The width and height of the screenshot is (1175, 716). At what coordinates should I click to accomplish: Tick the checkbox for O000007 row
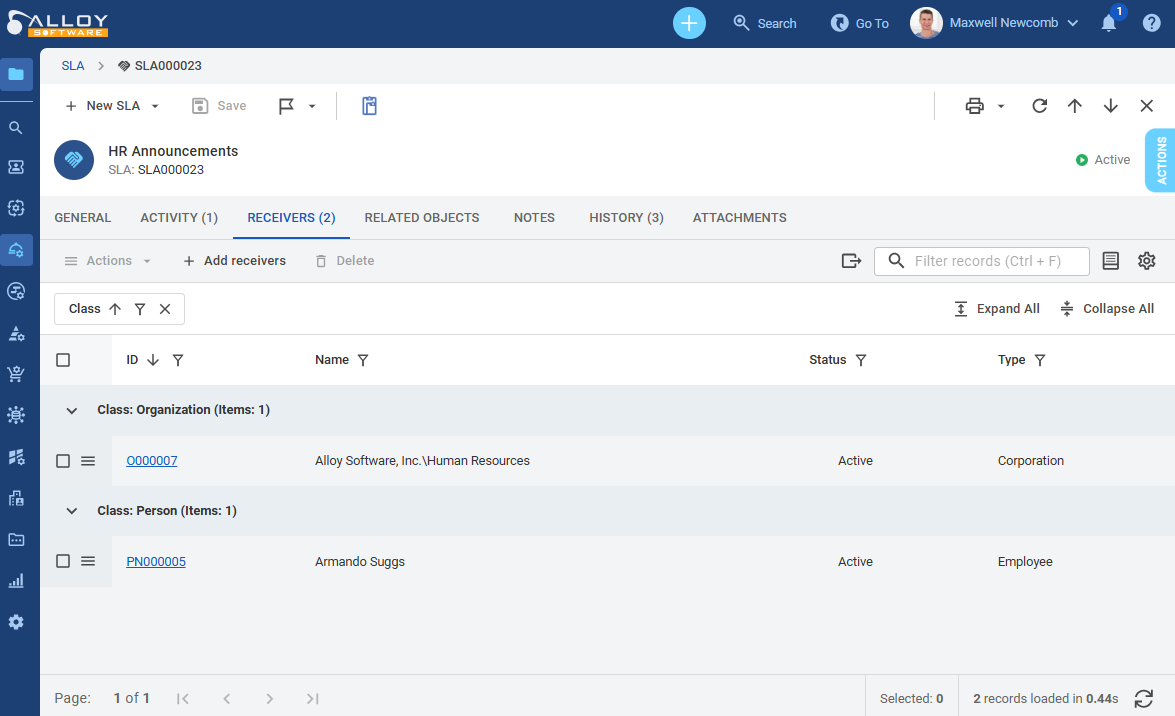click(x=63, y=461)
